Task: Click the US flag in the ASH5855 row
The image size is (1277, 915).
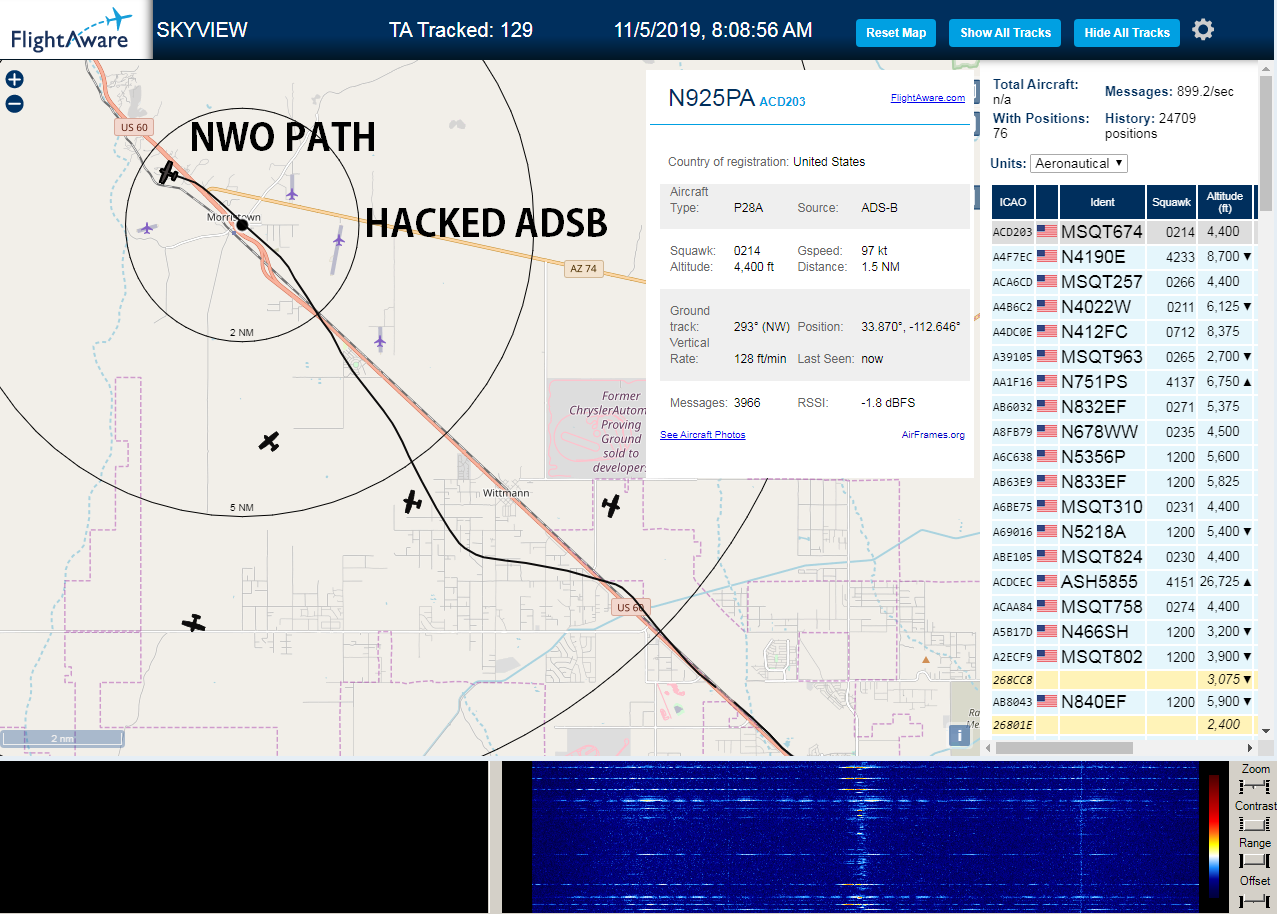Action: pos(1047,581)
